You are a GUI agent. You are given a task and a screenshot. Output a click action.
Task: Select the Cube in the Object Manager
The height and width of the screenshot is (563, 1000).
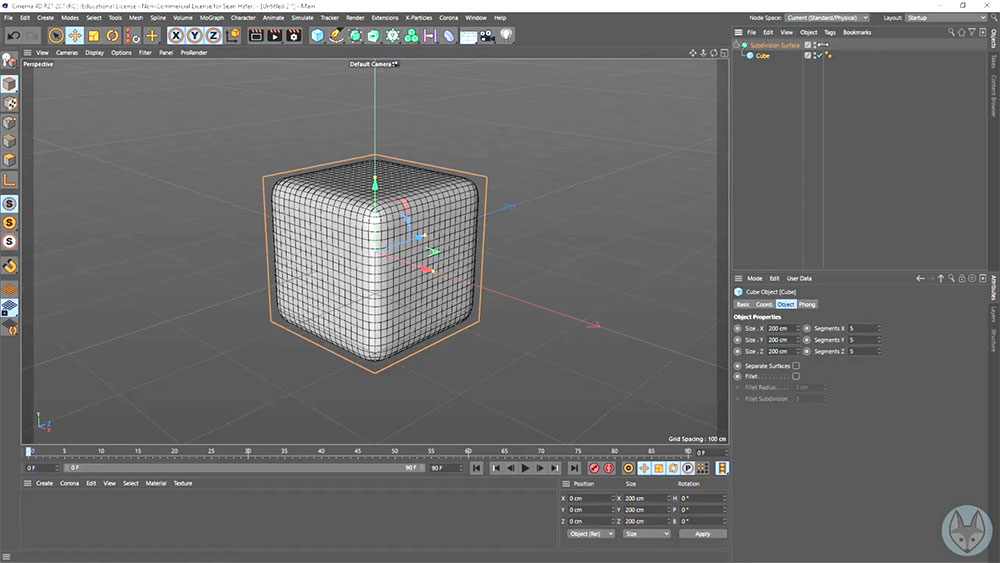(x=762, y=56)
